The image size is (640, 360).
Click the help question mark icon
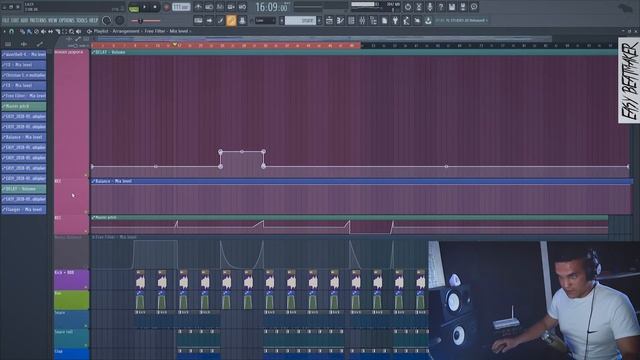pyautogui.click(x=441, y=7)
